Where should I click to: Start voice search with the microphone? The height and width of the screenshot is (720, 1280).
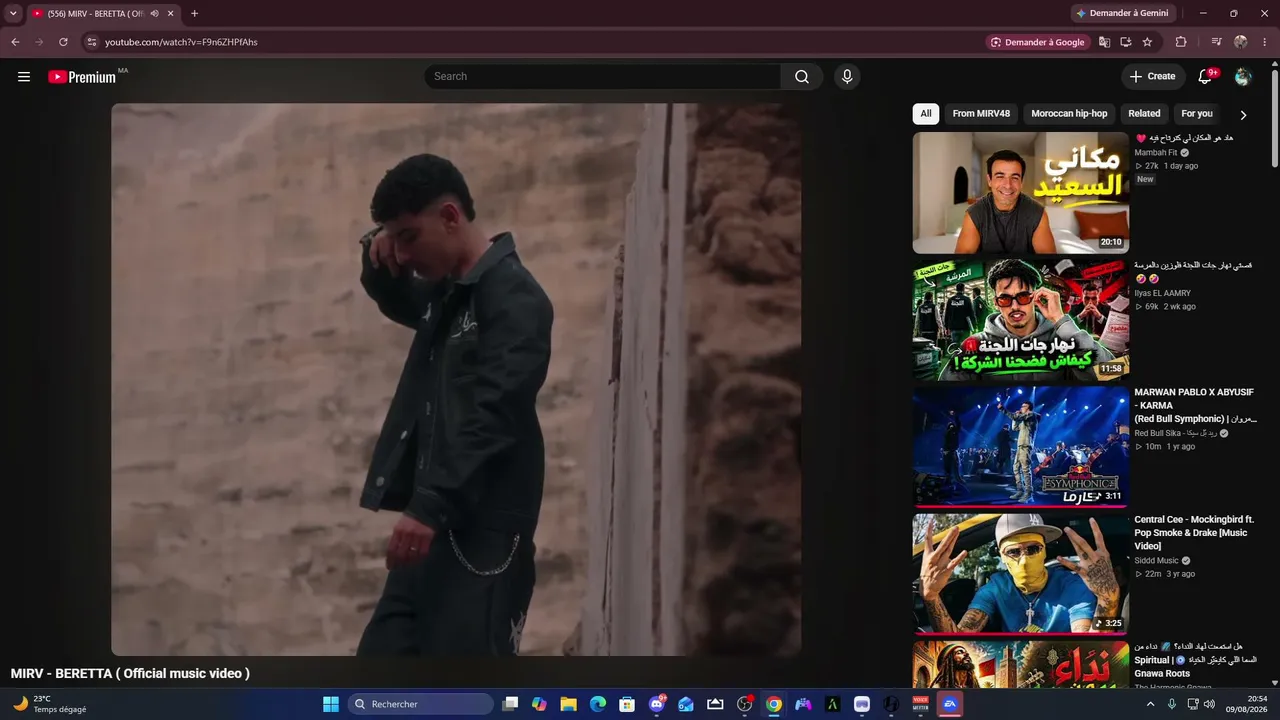pyautogui.click(x=847, y=77)
